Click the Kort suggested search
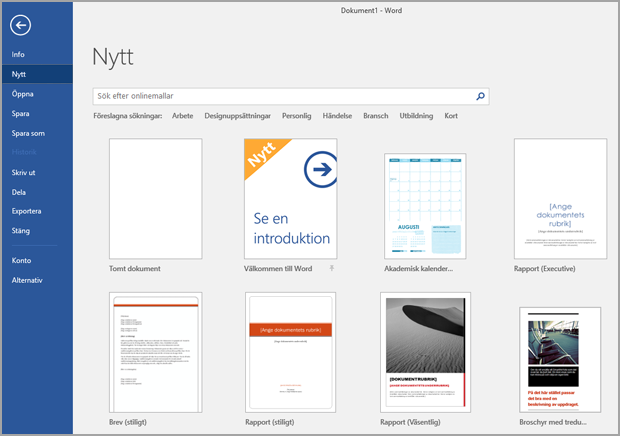Image resolution: width=620 pixels, height=436 pixels. pyautogui.click(x=451, y=116)
